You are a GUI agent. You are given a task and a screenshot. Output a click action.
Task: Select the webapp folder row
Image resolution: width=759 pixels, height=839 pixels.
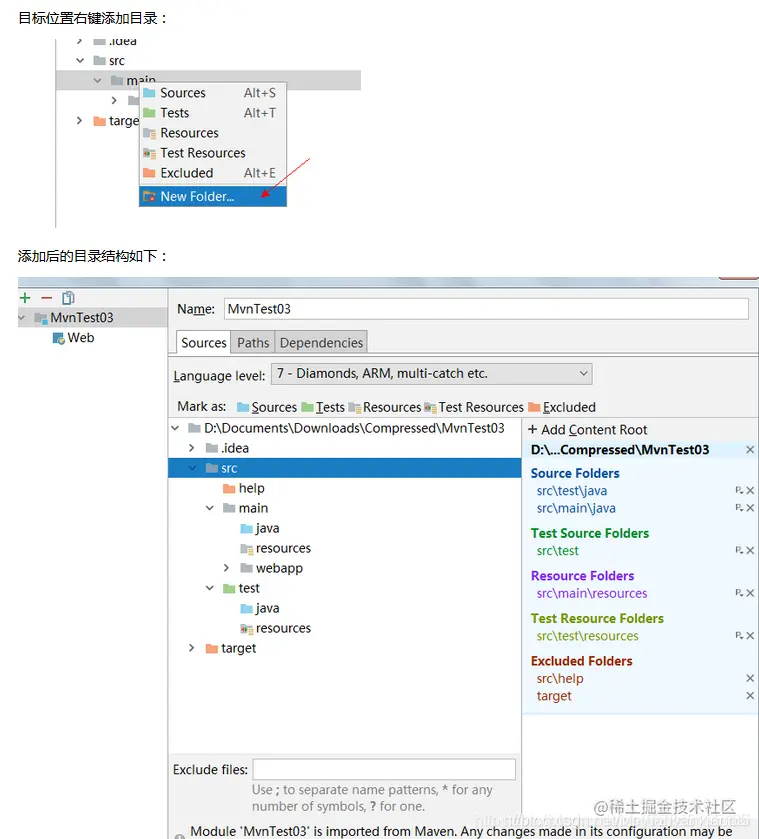[271, 568]
